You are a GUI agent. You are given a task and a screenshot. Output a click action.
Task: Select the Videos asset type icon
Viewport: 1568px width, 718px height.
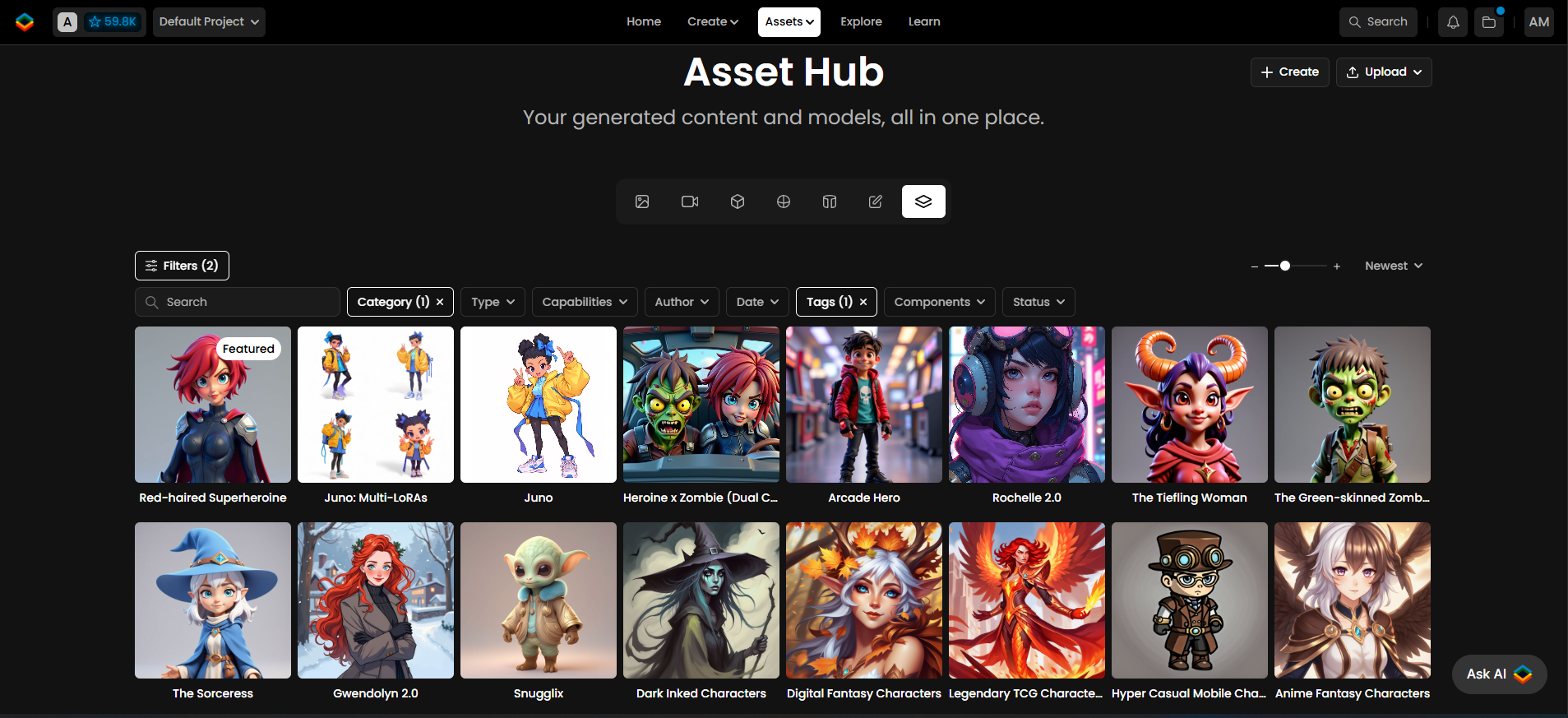click(x=690, y=202)
